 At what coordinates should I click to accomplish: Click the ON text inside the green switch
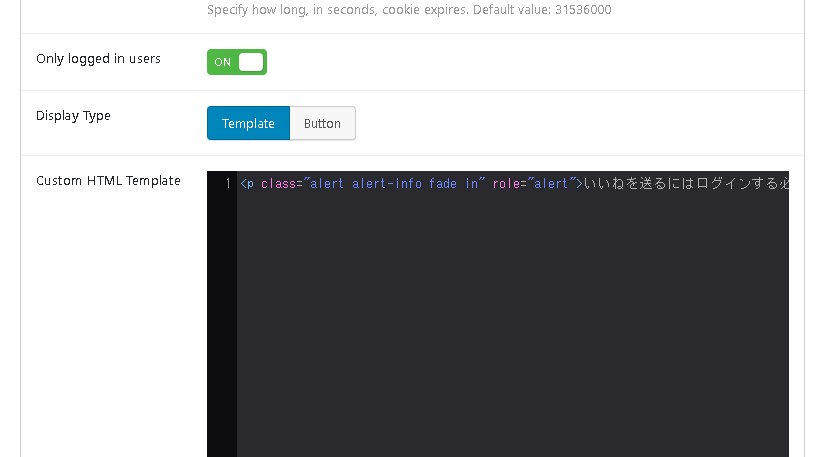222,62
